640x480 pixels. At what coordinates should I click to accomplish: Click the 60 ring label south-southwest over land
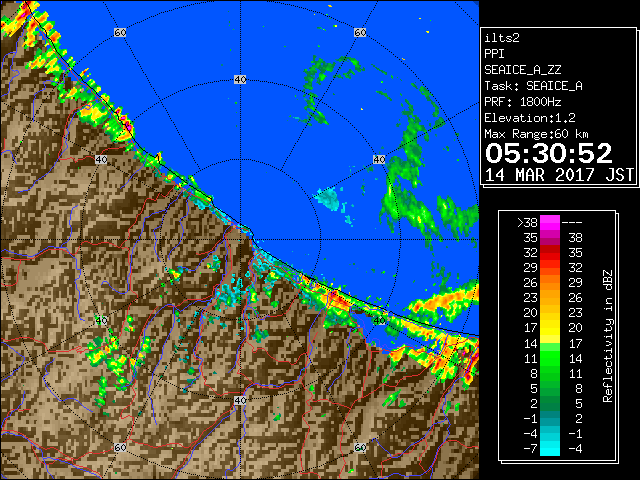120,448
